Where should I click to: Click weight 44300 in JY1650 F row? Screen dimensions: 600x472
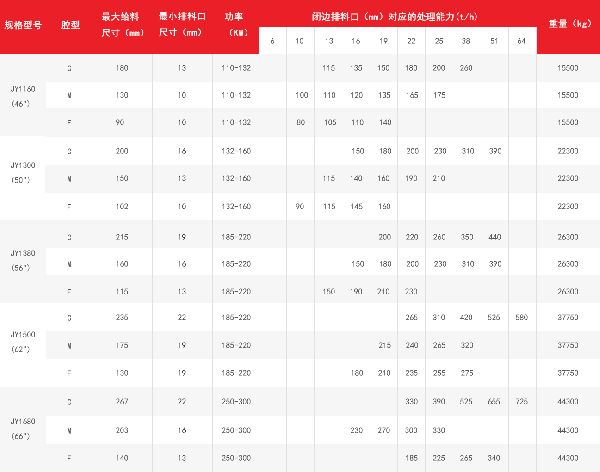coord(567,458)
